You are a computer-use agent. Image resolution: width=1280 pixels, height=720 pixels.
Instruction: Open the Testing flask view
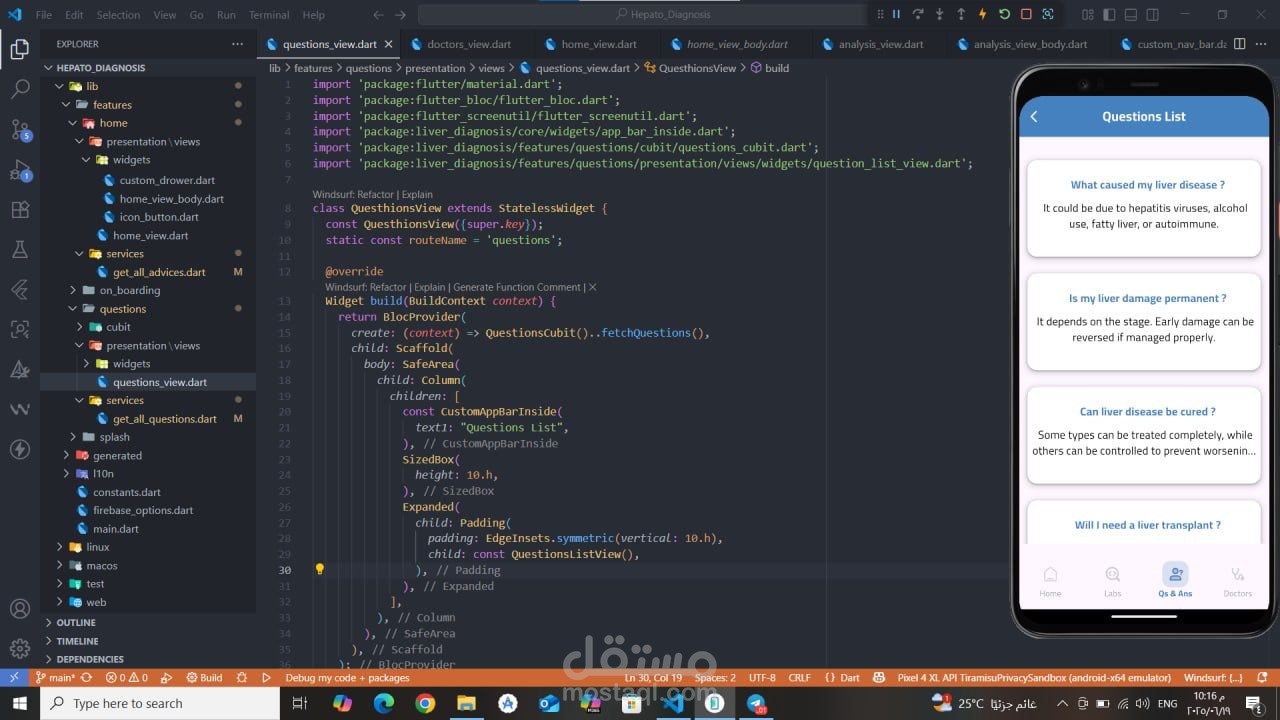click(20, 250)
